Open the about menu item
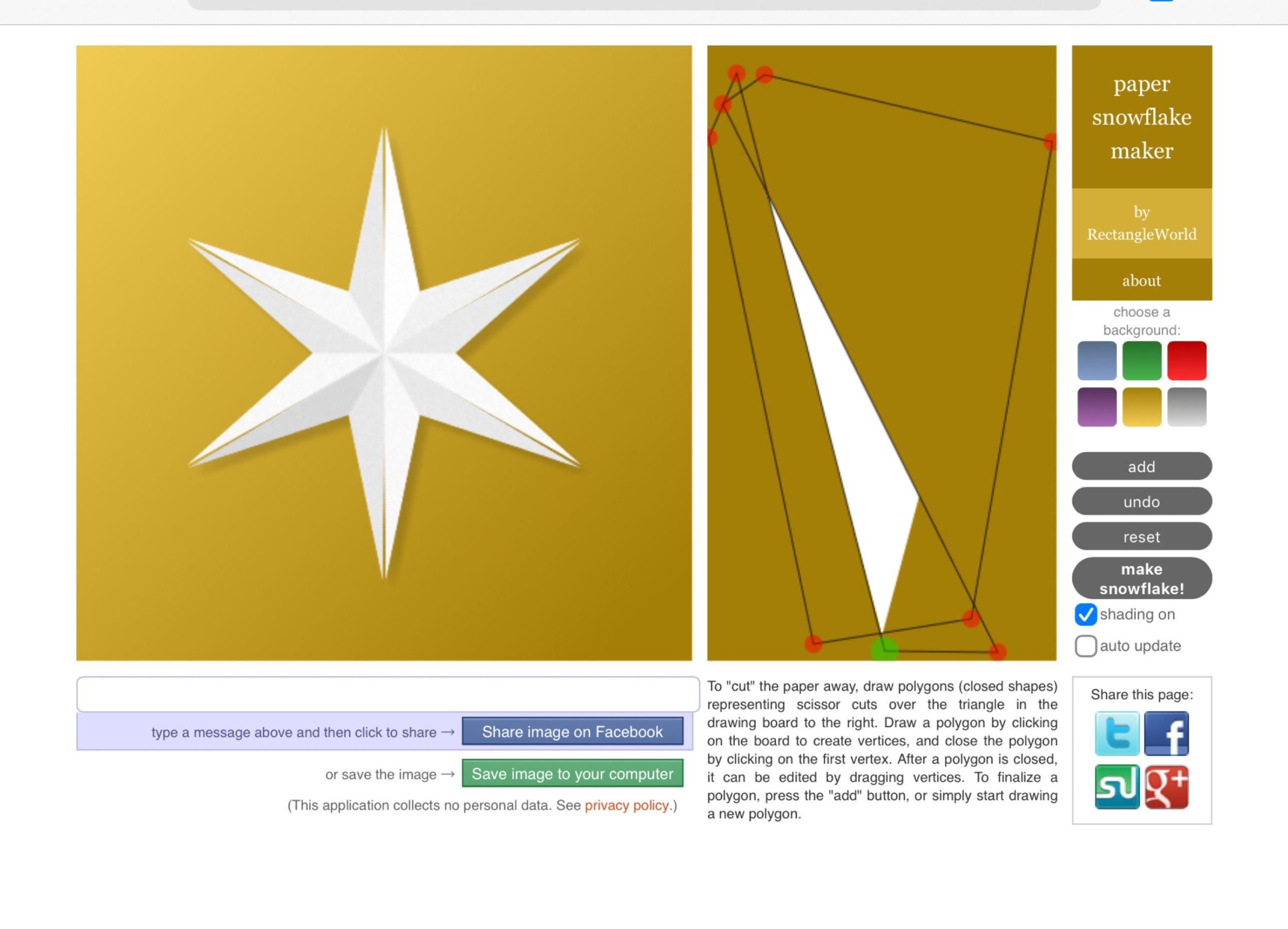 click(x=1142, y=280)
